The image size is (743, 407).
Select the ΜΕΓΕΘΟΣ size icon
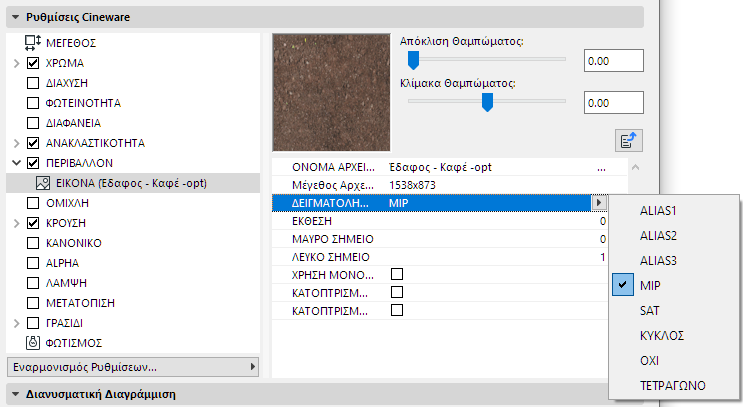pyautogui.click(x=33, y=43)
